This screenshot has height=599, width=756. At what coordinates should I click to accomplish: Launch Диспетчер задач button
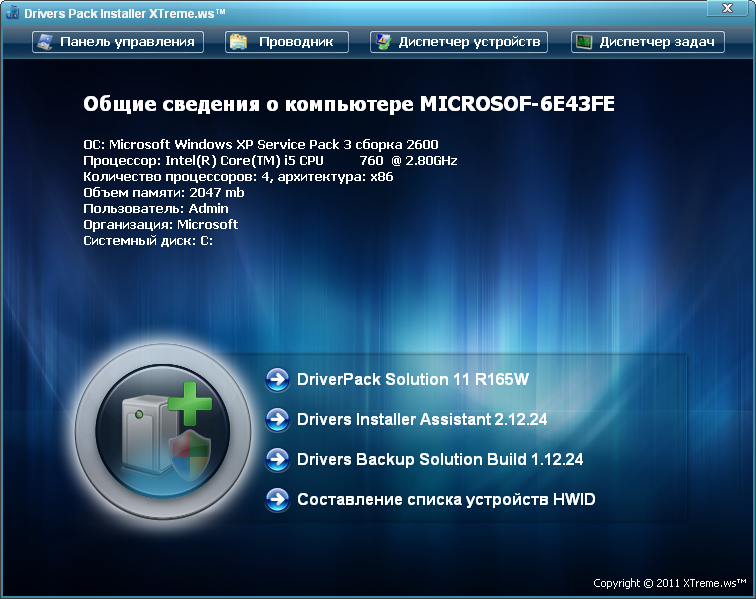(x=648, y=42)
